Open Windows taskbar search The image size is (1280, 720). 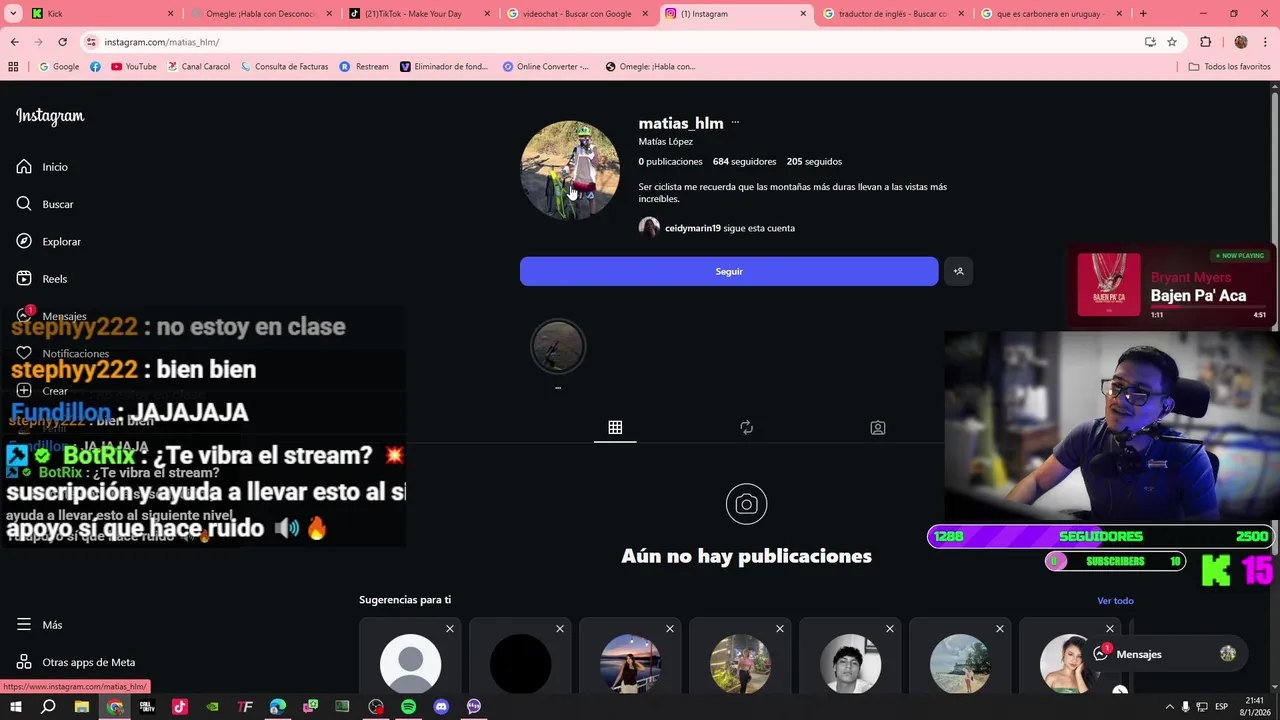pyautogui.click(x=48, y=707)
